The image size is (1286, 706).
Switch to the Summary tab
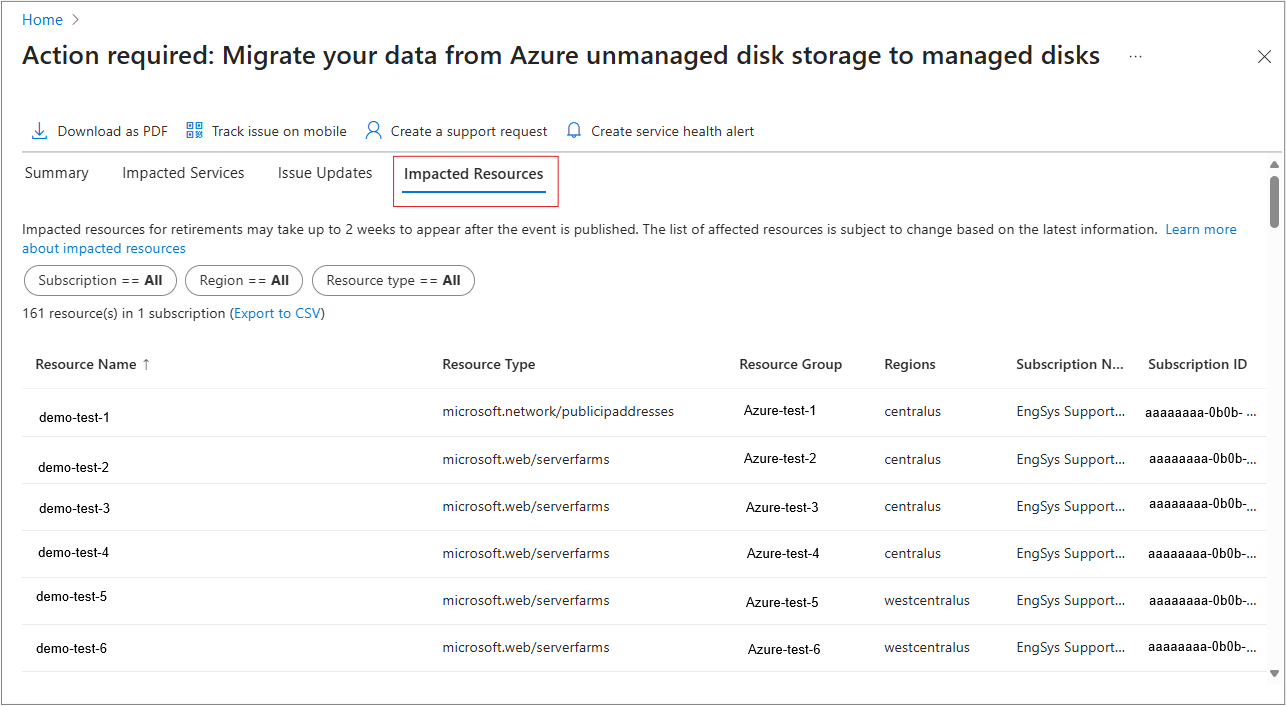point(56,172)
